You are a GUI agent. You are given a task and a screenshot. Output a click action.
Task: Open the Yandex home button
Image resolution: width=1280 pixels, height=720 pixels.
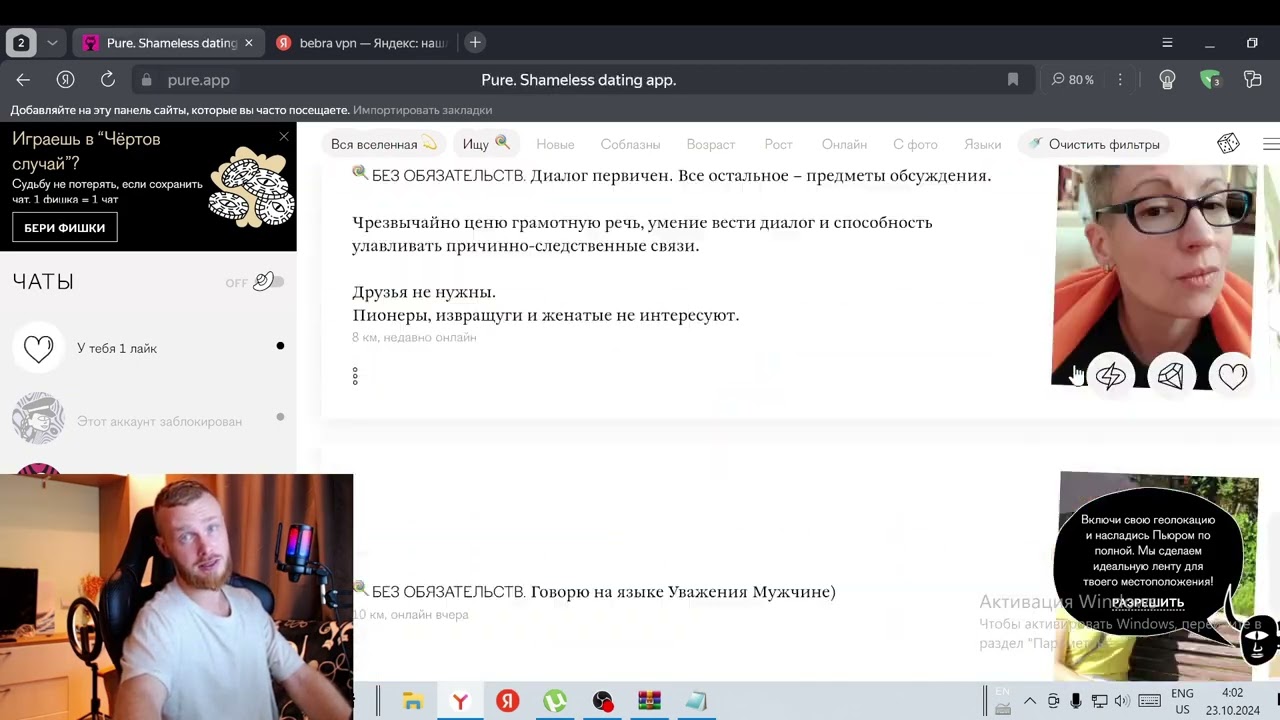pos(66,80)
